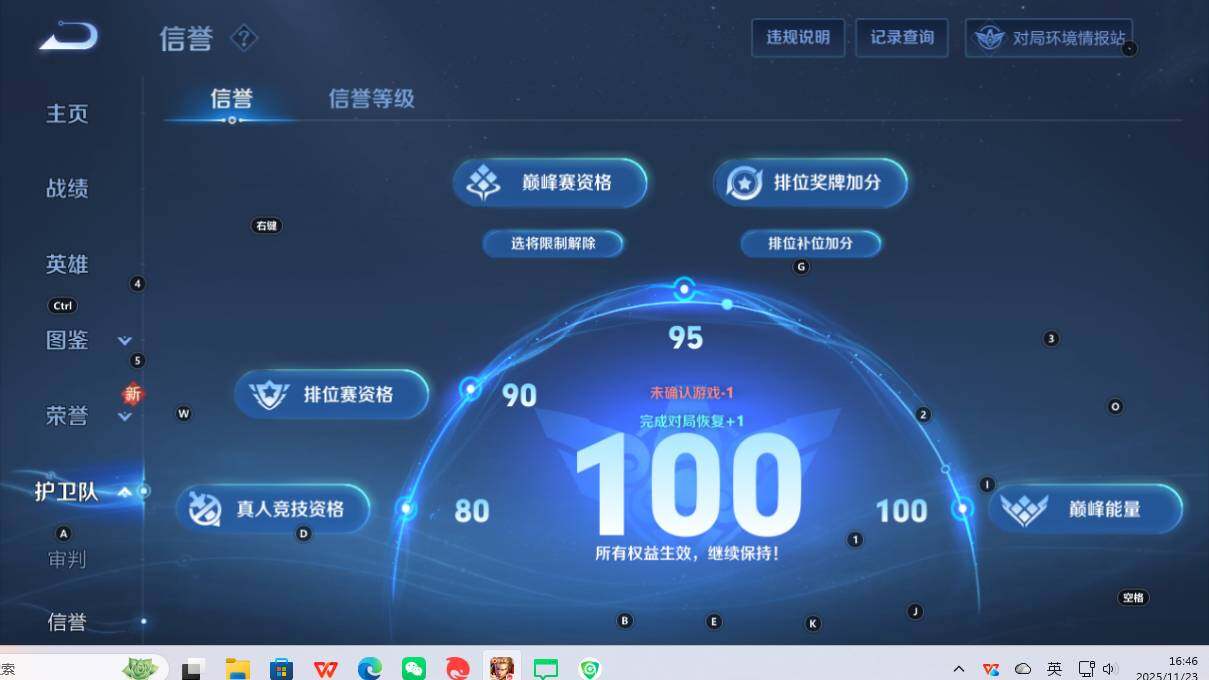This screenshot has width=1209, height=680.
Task: Open Task View on the taskbar
Action: pos(193,669)
